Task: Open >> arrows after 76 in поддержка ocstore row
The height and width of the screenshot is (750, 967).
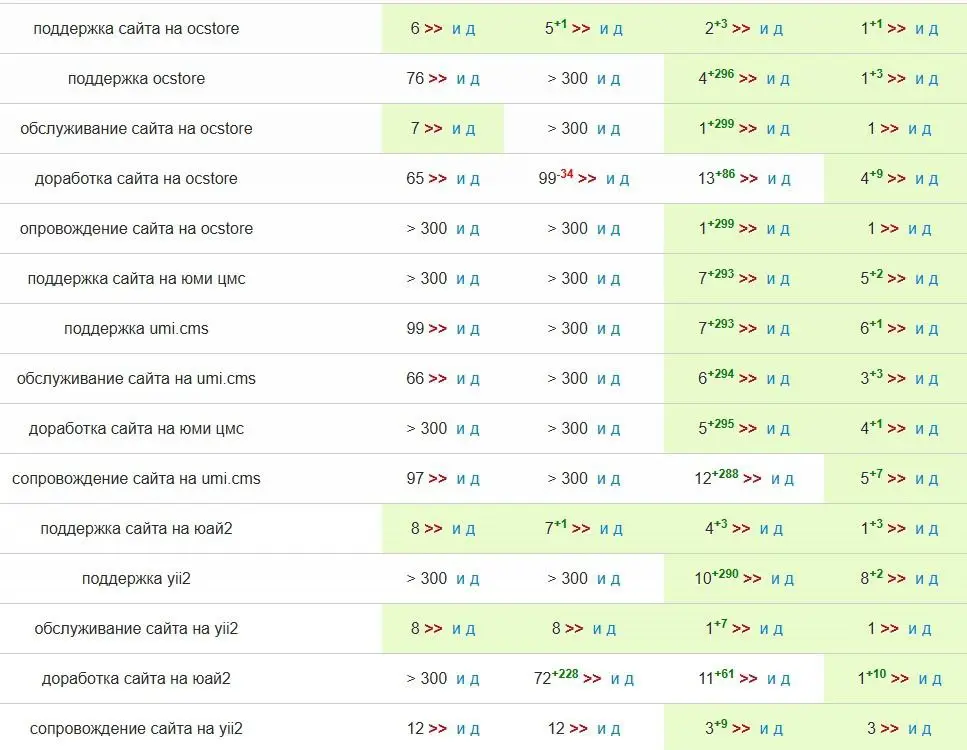Action: pyautogui.click(x=438, y=79)
